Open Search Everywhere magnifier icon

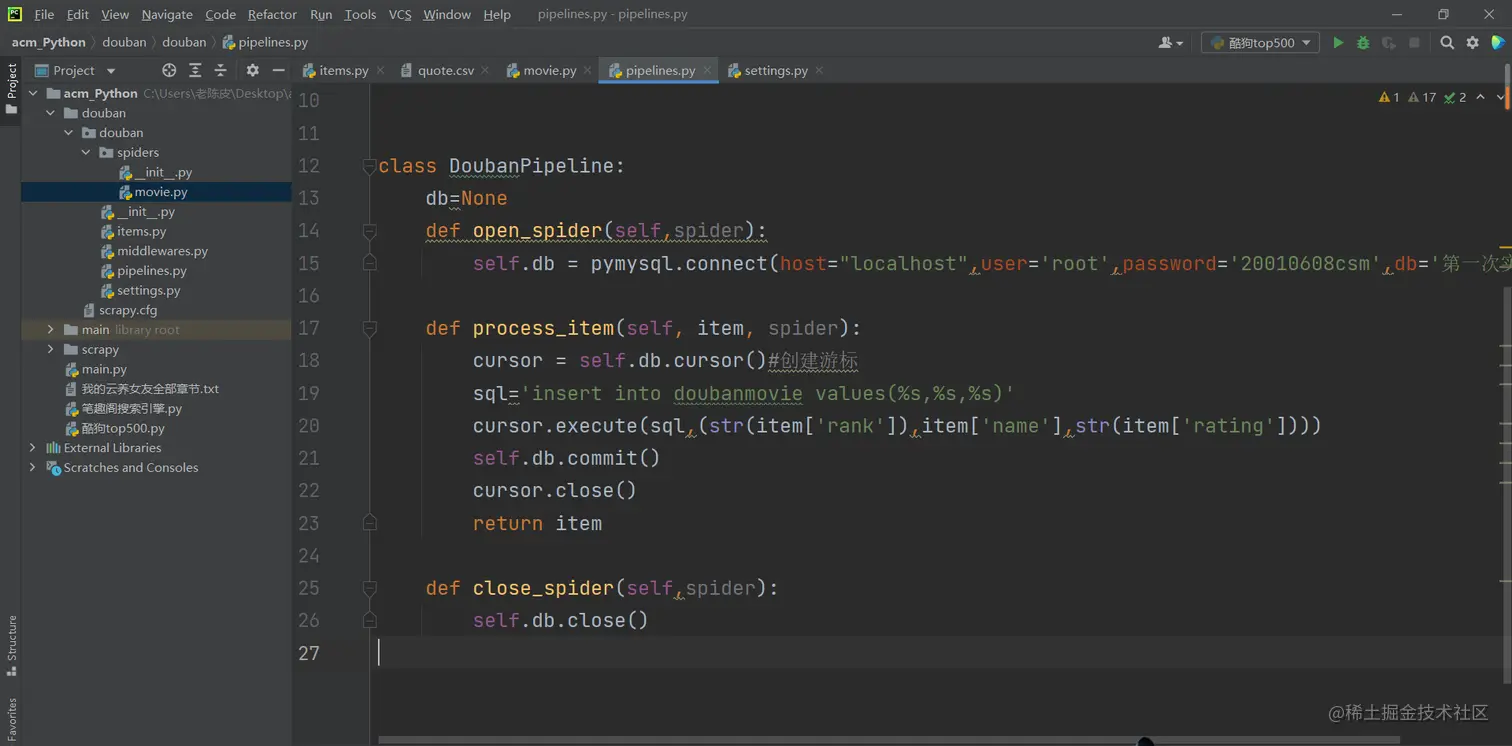pyautogui.click(x=1447, y=43)
